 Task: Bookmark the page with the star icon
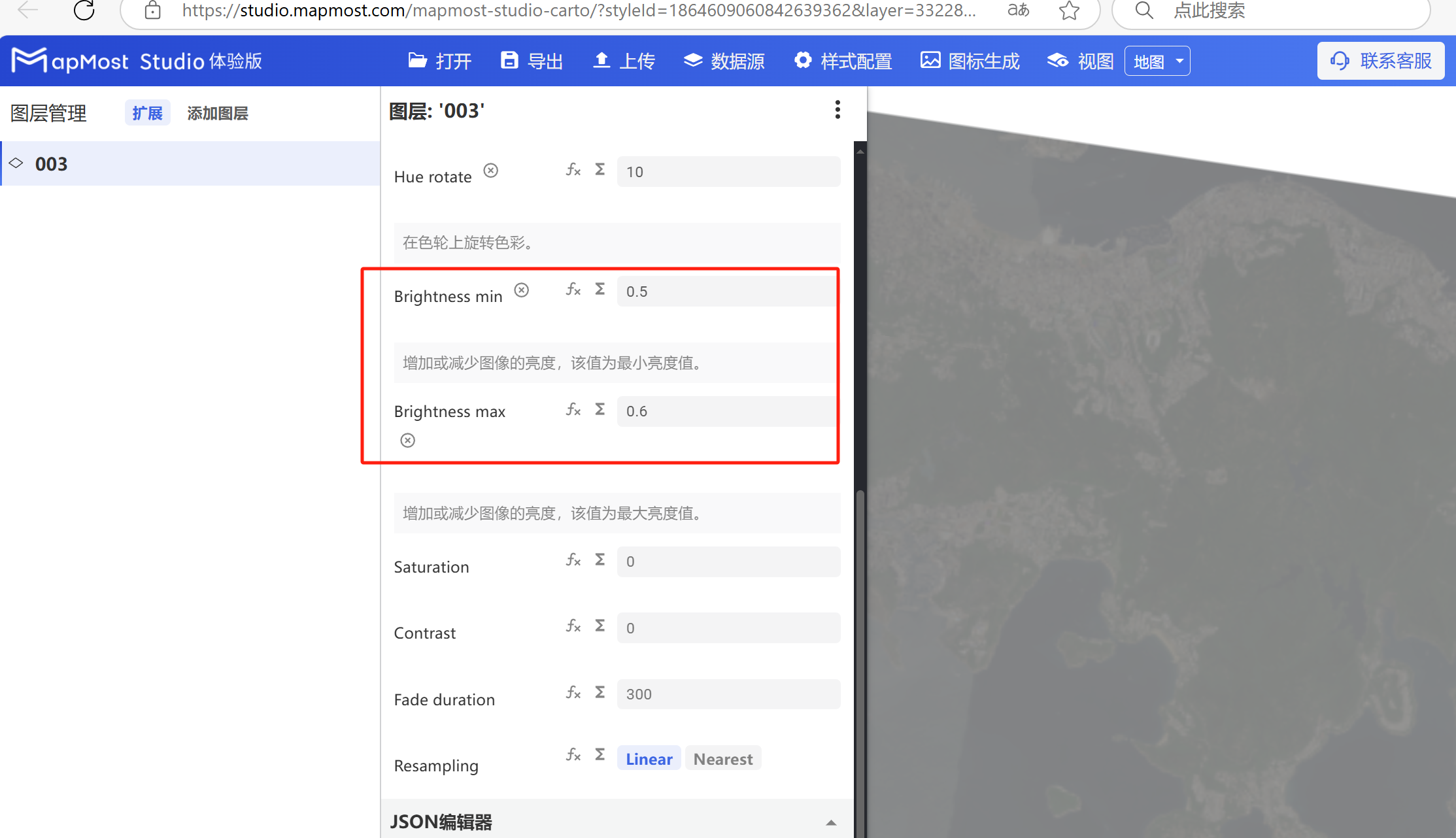(1070, 10)
